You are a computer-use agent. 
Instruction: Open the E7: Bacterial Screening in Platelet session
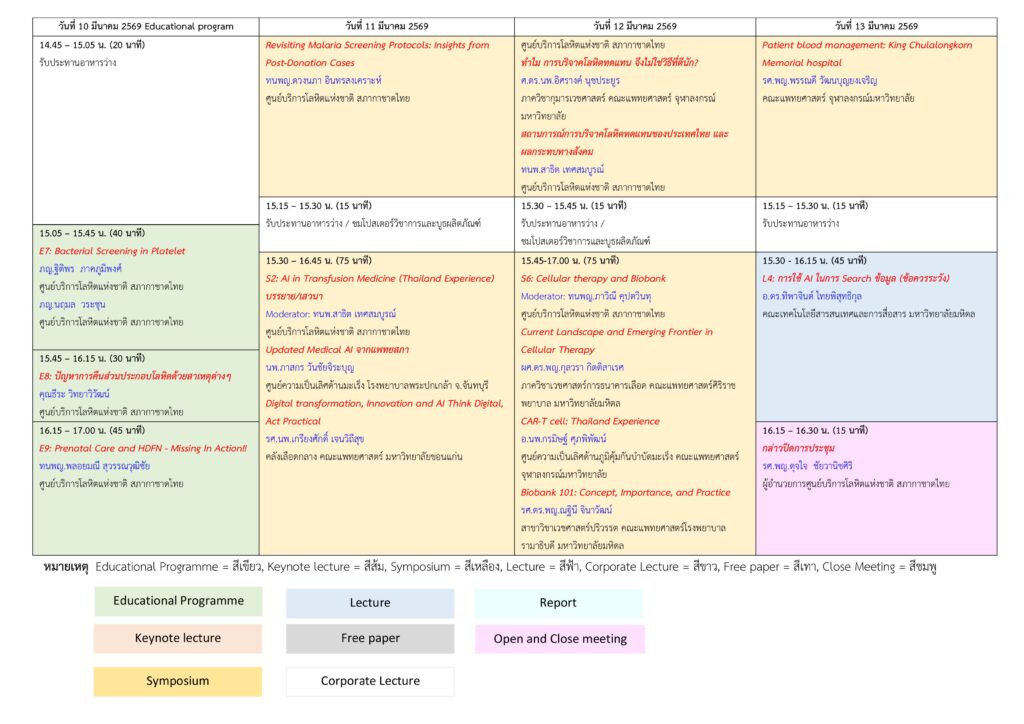[112, 251]
